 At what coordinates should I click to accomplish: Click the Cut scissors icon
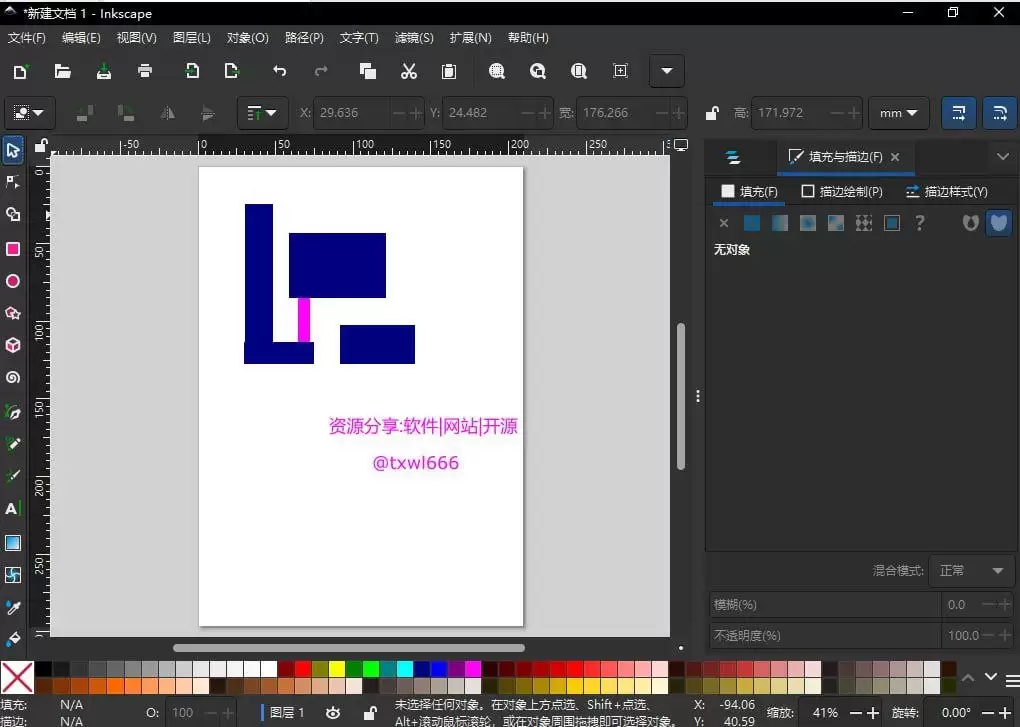[x=408, y=71]
